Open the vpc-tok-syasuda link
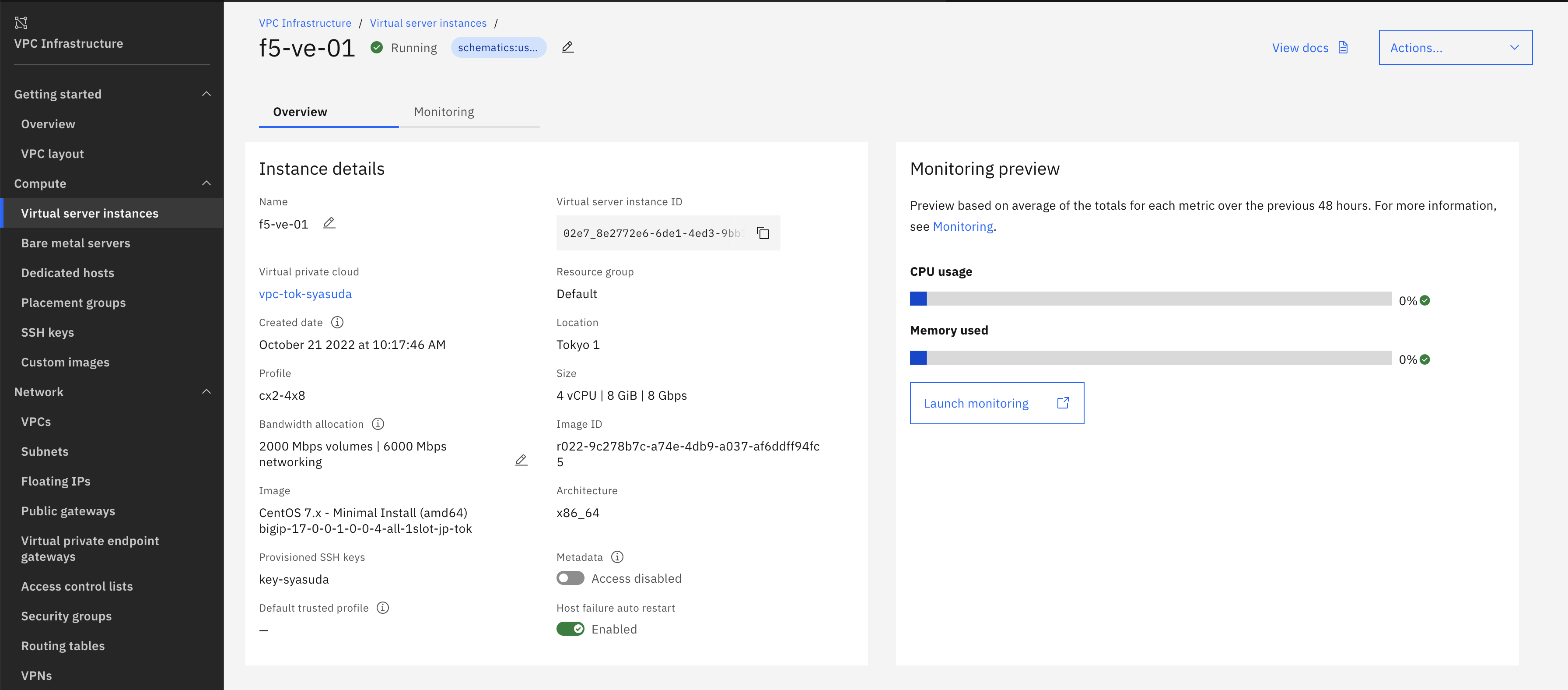The height and width of the screenshot is (690, 1568). click(x=305, y=294)
